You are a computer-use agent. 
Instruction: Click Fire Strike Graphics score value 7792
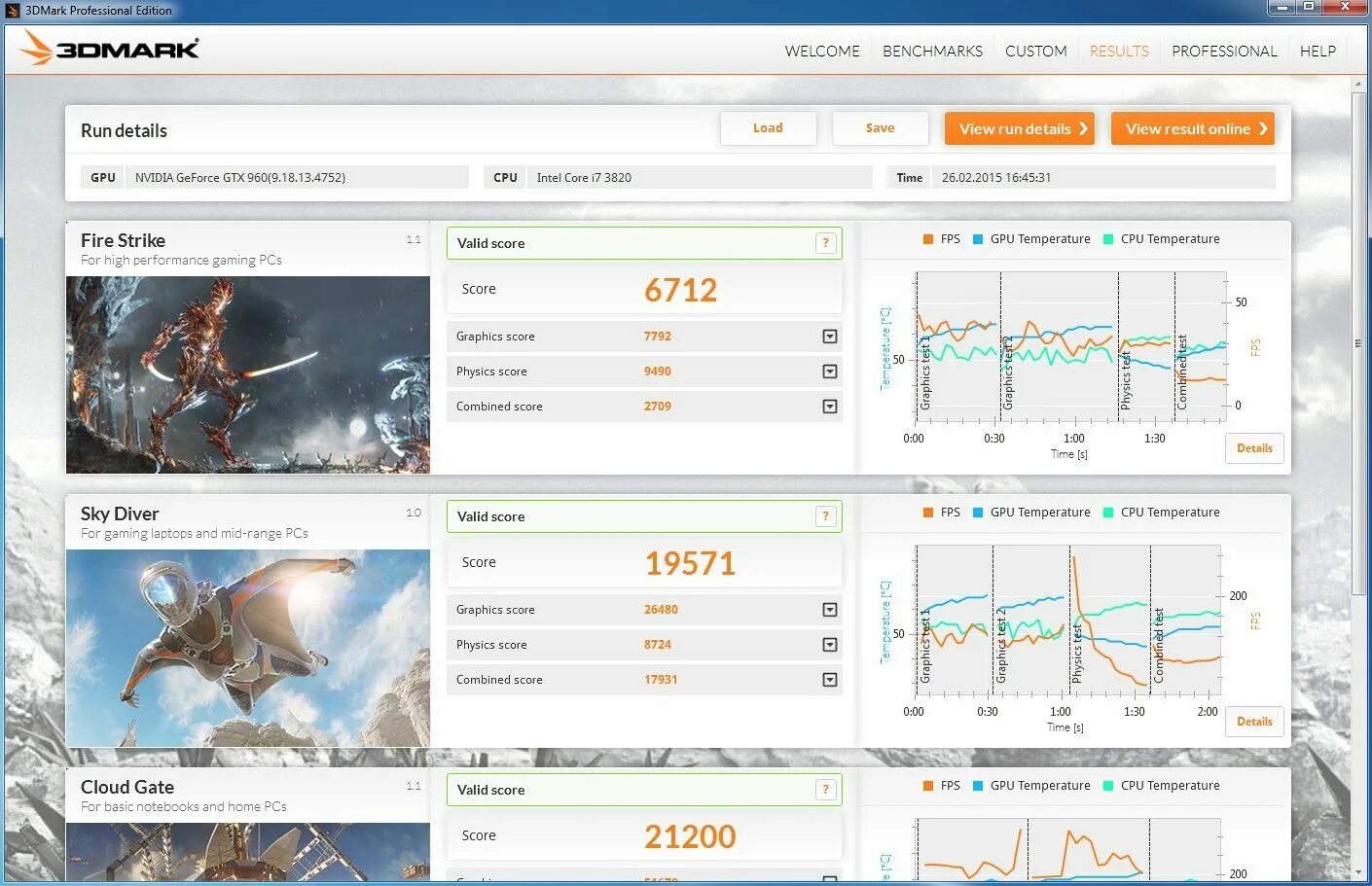click(x=658, y=337)
